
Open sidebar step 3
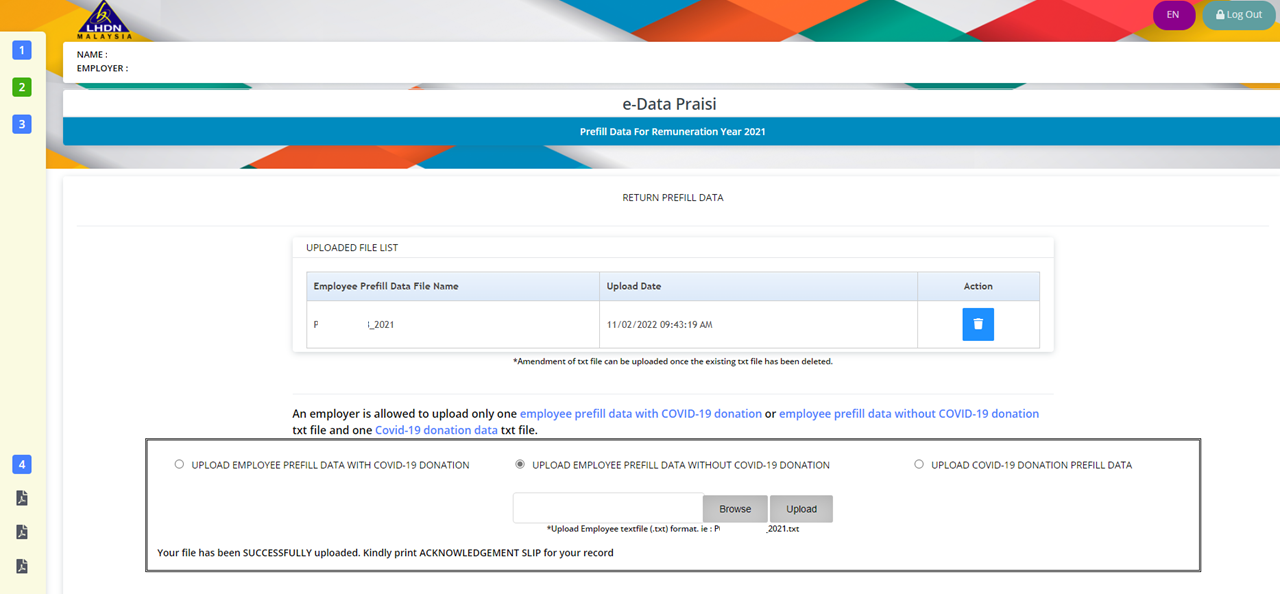click(x=22, y=124)
